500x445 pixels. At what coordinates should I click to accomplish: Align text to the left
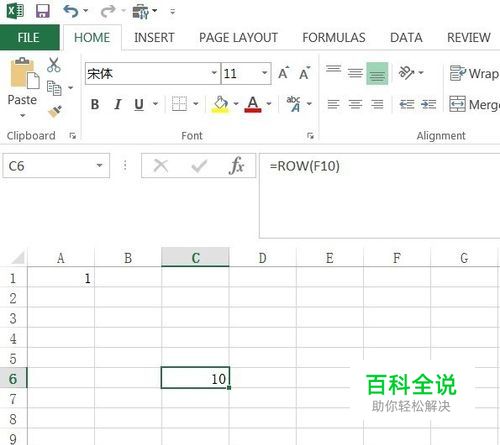[x=333, y=104]
